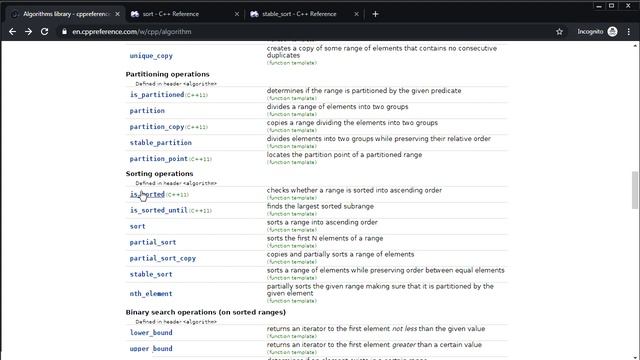The width and height of the screenshot is (640, 360).
Task: Open a new tab with the plus button
Action: pos(375,14)
